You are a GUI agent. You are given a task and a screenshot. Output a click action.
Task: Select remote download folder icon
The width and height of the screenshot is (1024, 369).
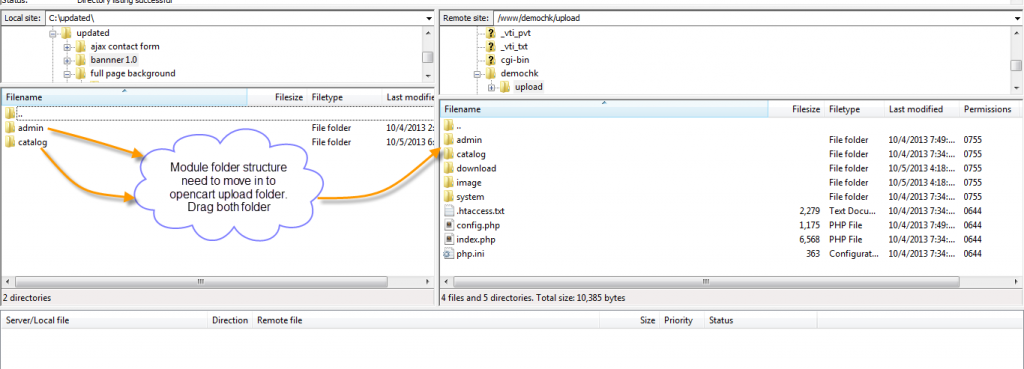[449, 168]
